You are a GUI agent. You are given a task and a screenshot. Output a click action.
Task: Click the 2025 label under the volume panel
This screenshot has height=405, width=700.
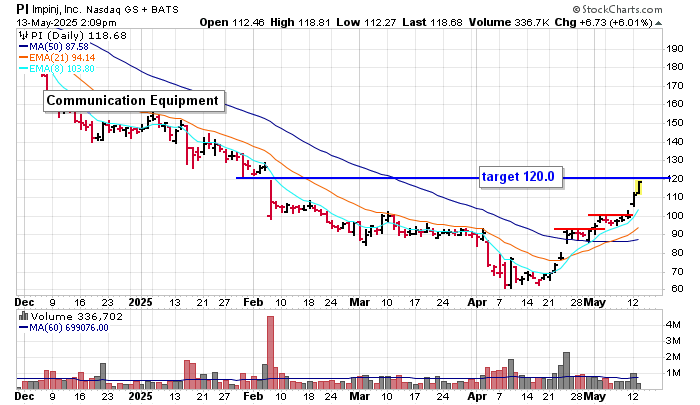coord(140,396)
